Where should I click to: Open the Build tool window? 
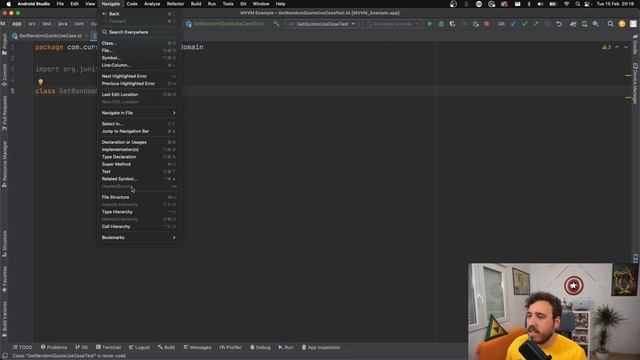point(167,347)
